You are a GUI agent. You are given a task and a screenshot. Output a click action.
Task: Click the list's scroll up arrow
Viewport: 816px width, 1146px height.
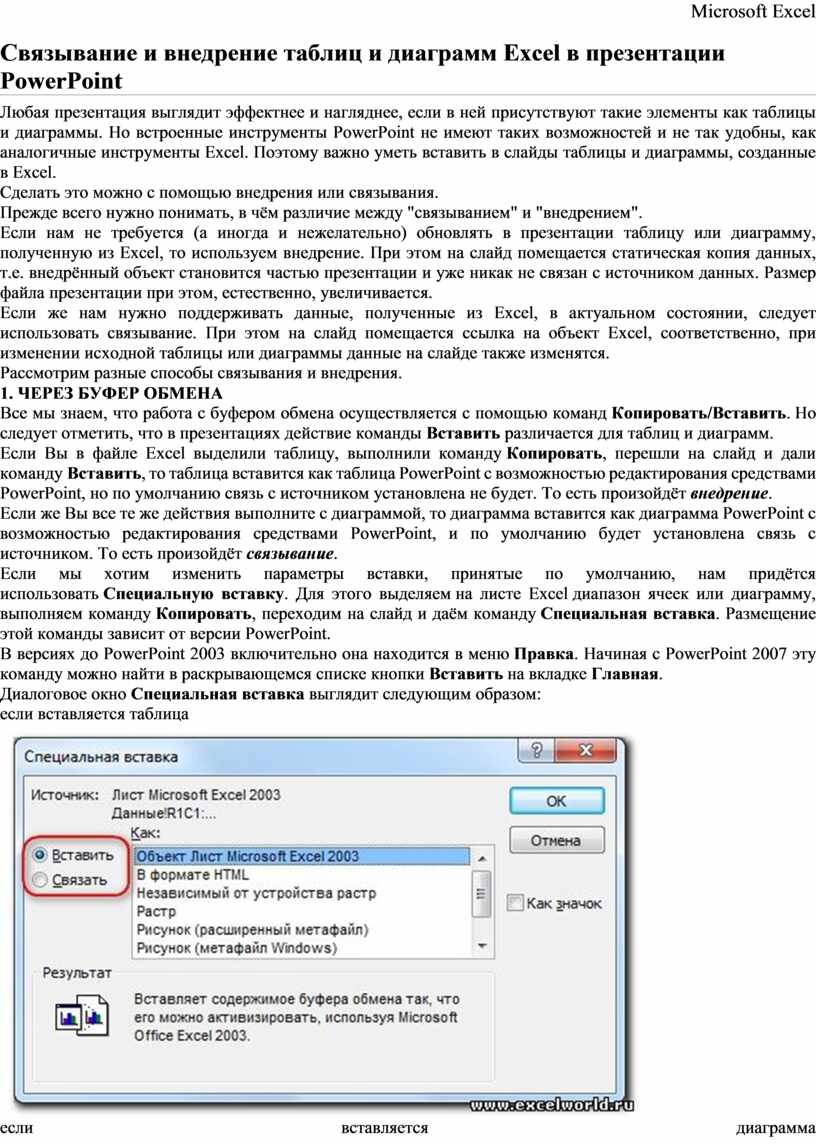[x=481, y=857]
